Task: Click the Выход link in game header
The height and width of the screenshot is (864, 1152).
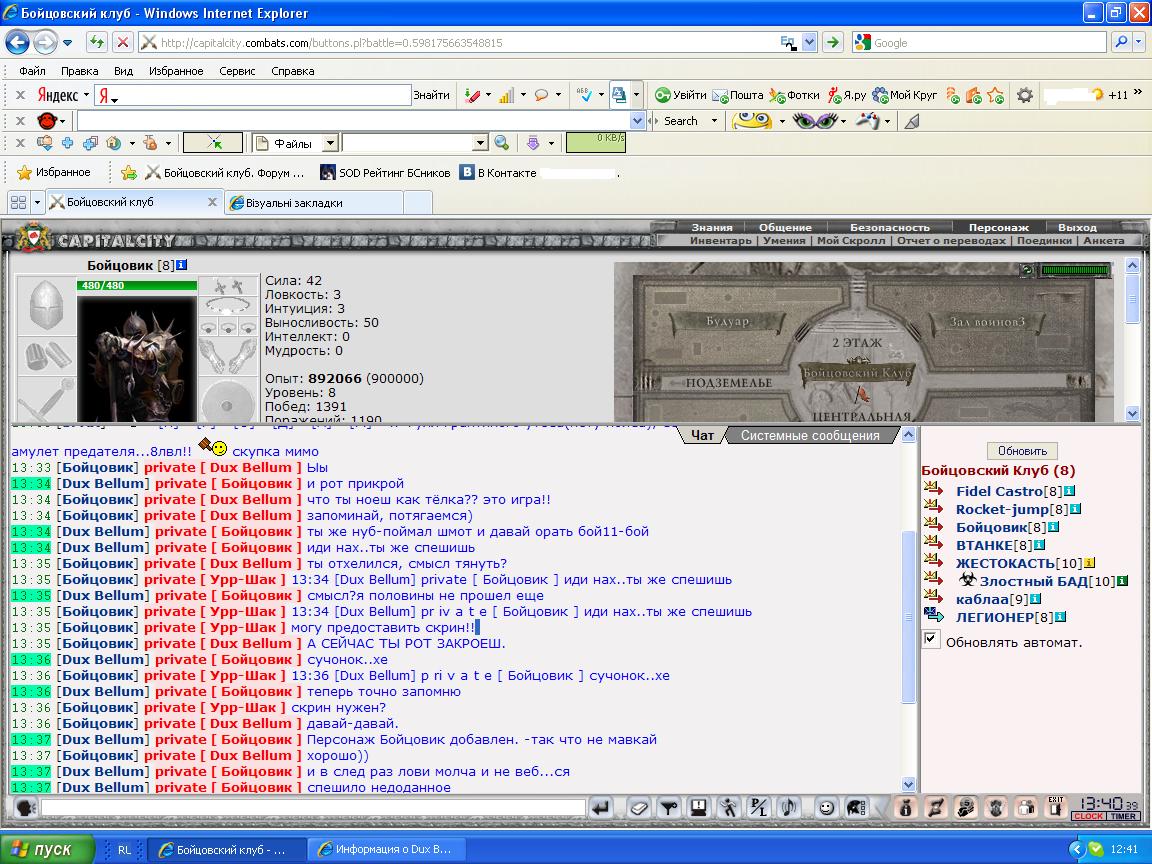Action: [x=1077, y=227]
